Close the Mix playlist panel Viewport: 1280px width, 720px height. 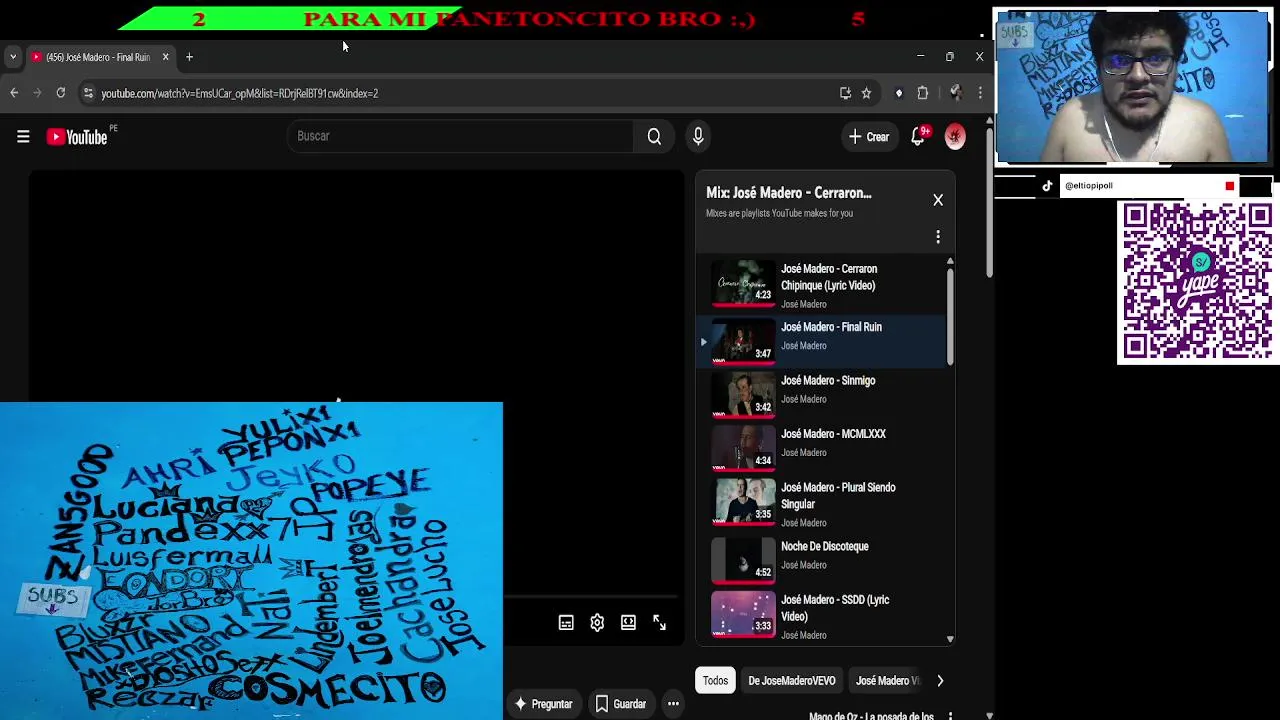pos(938,200)
